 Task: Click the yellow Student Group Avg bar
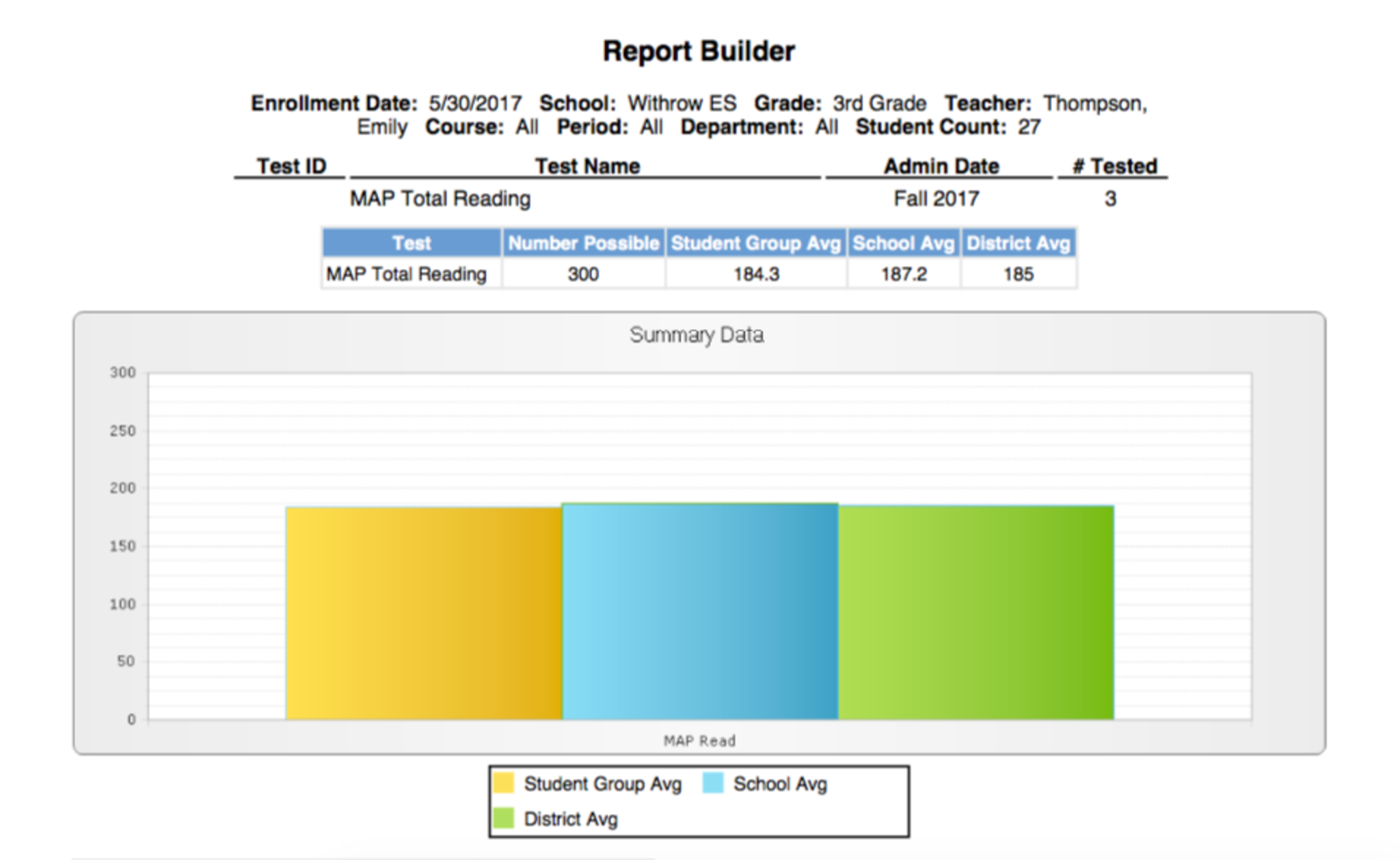[x=424, y=613]
